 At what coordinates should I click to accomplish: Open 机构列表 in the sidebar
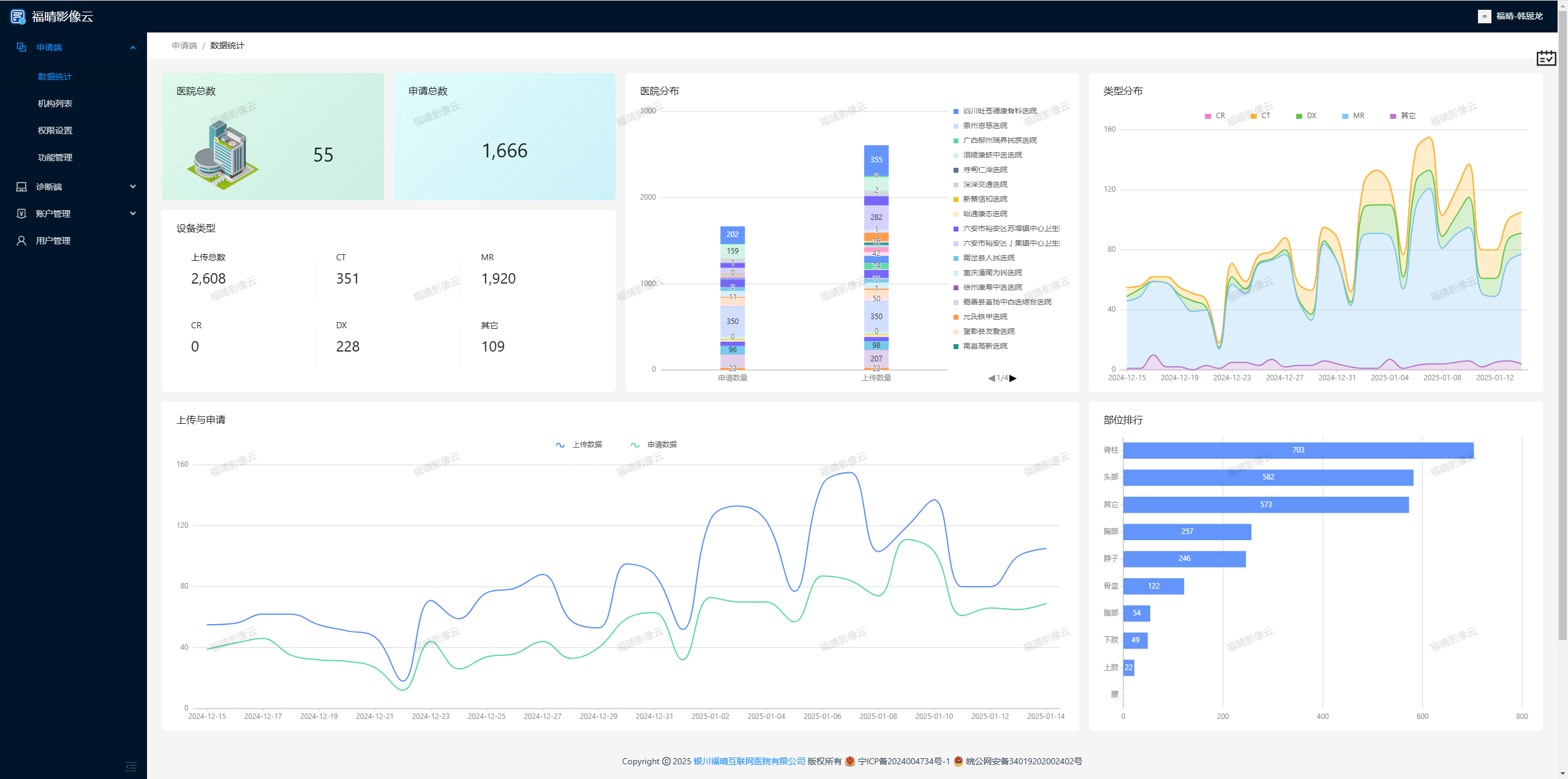tap(55, 103)
